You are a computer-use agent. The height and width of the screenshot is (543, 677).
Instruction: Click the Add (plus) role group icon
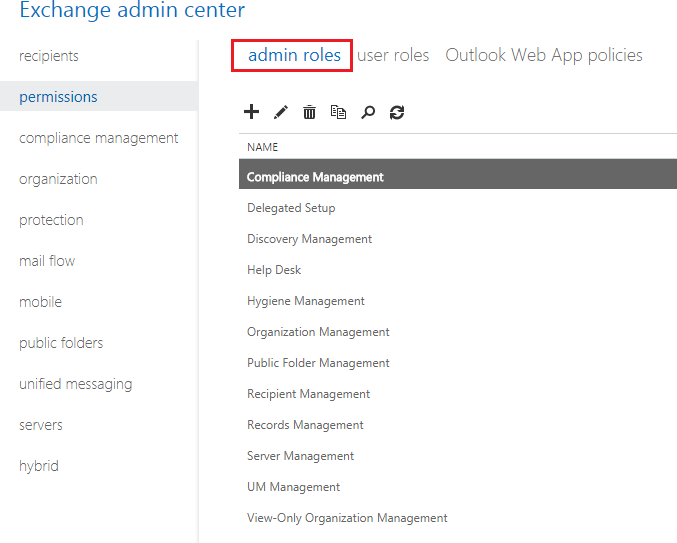point(251,112)
